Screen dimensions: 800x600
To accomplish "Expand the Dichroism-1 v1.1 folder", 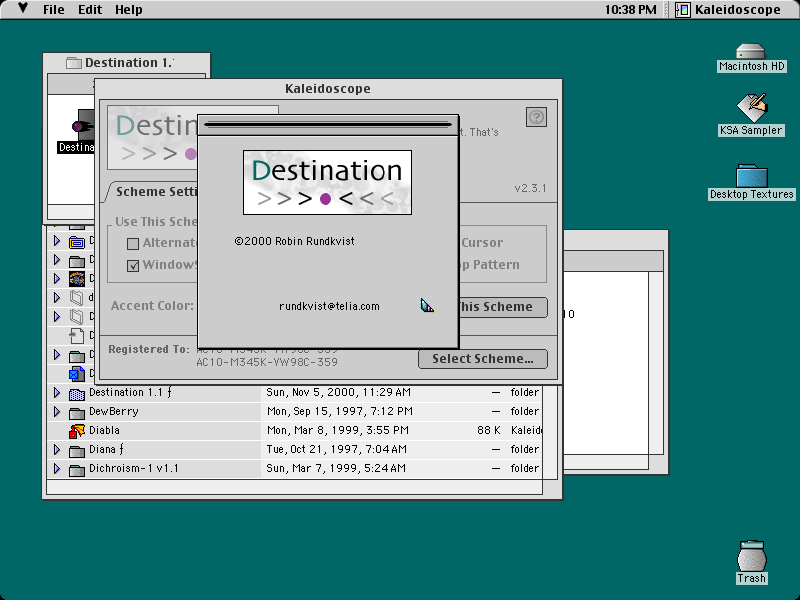I will [x=57, y=468].
